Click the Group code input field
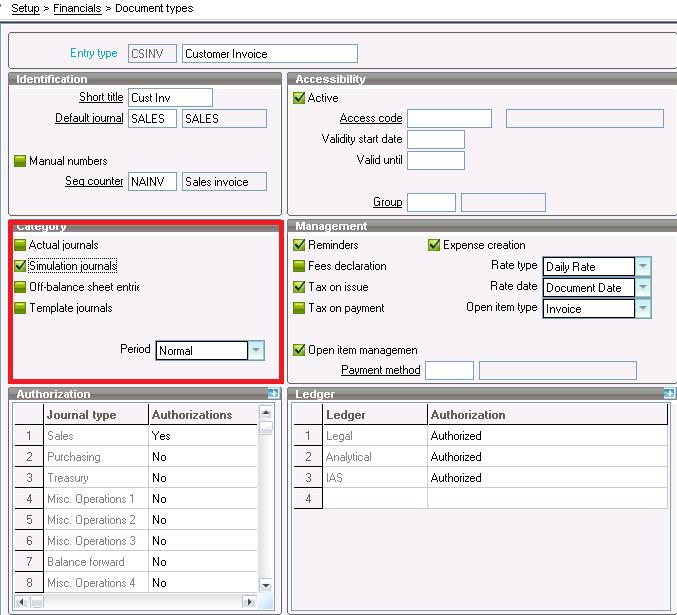 pyautogui.click(x=431, y=202)
